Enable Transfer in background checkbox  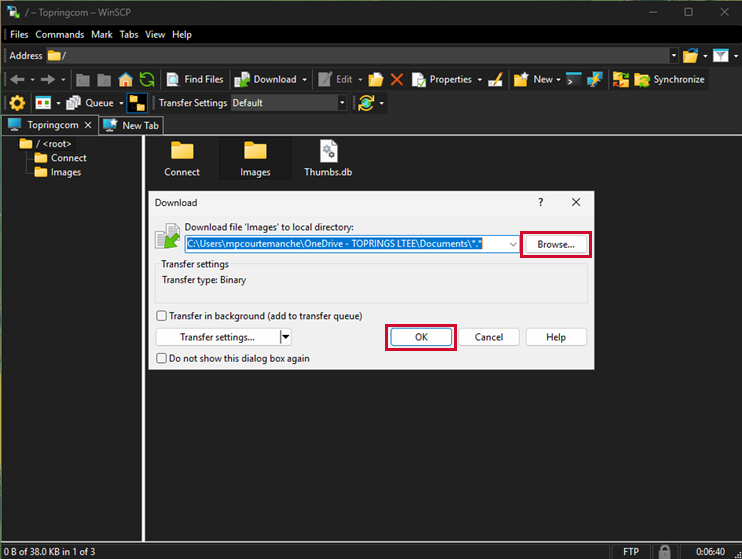162,316
